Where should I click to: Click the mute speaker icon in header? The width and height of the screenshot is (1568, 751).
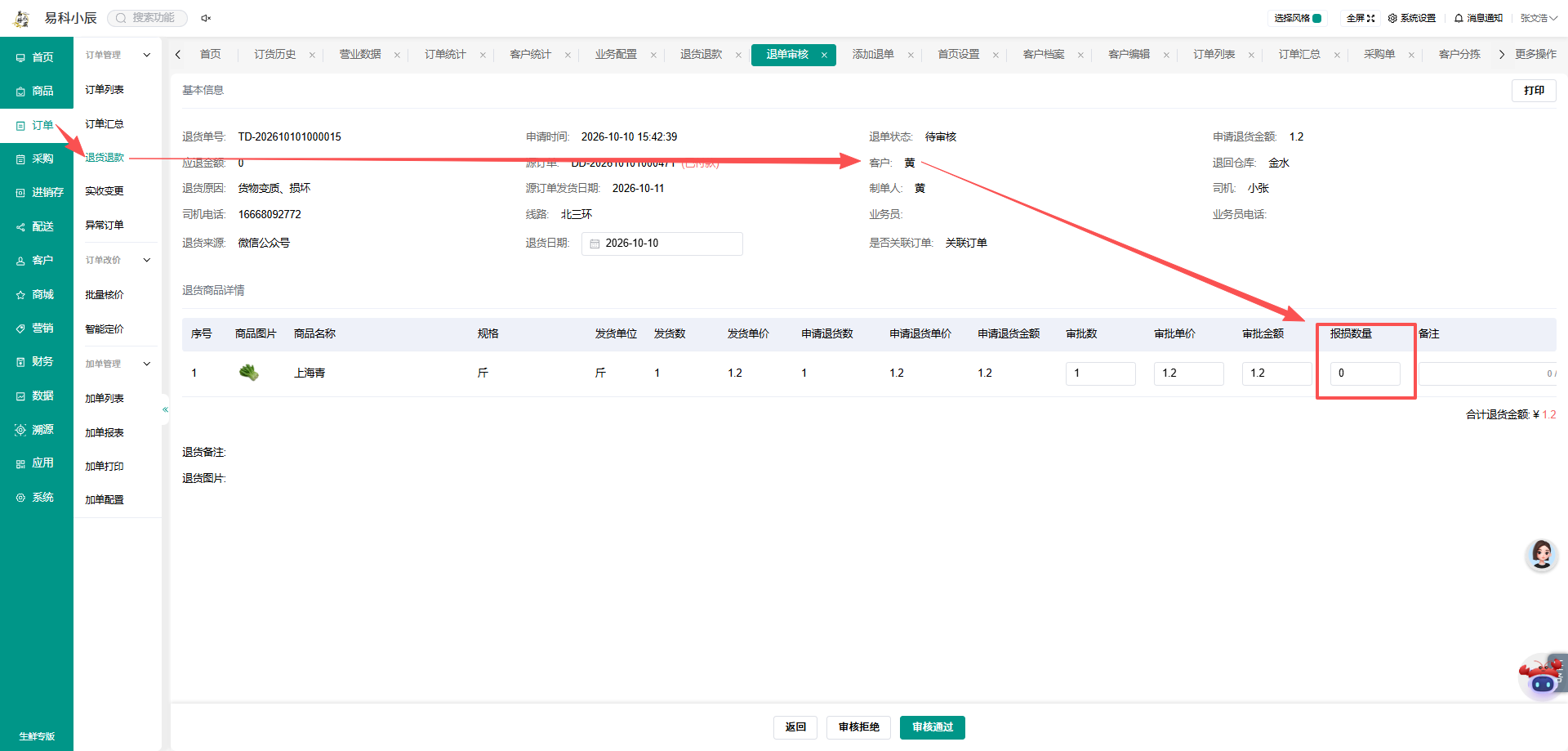206,18
